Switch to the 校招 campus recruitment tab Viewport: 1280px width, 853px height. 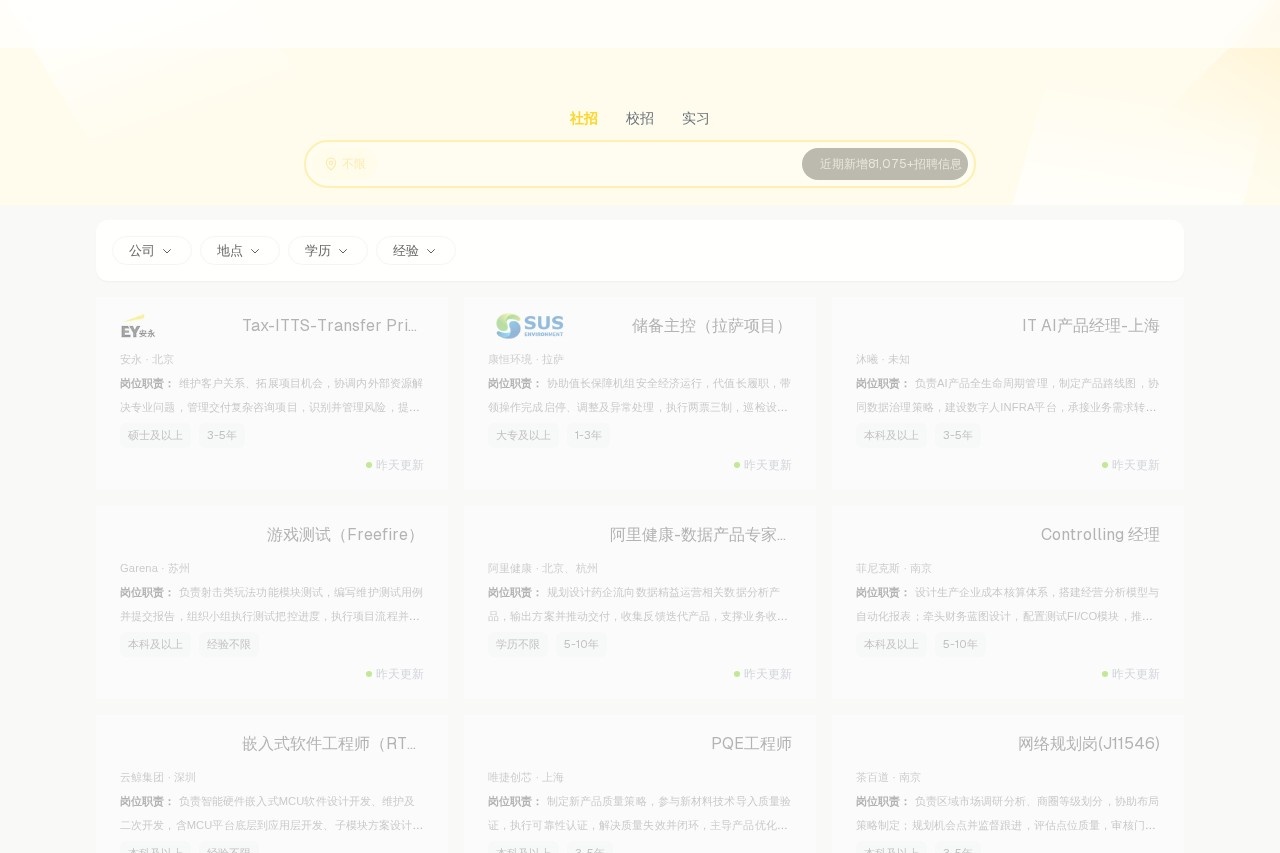(640, 118)
